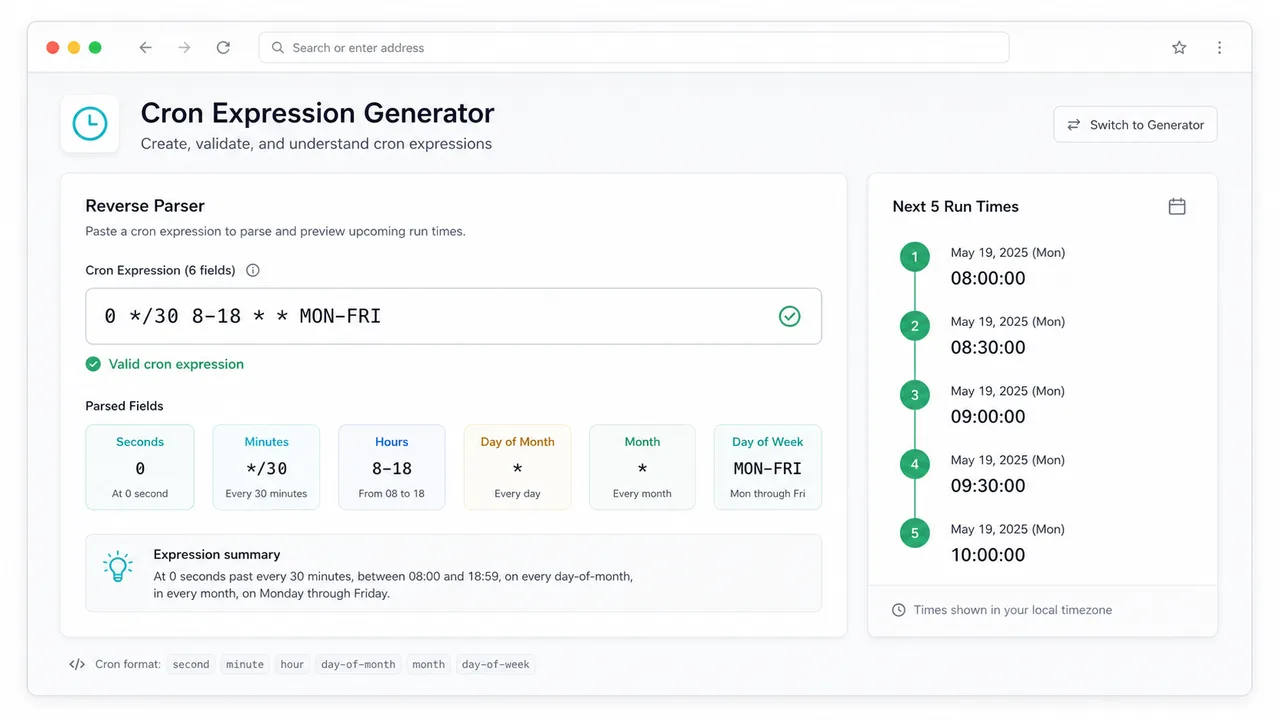Click the 09:00:00 run time
Screen dimensions: 1280x720
tap(988, 416)
